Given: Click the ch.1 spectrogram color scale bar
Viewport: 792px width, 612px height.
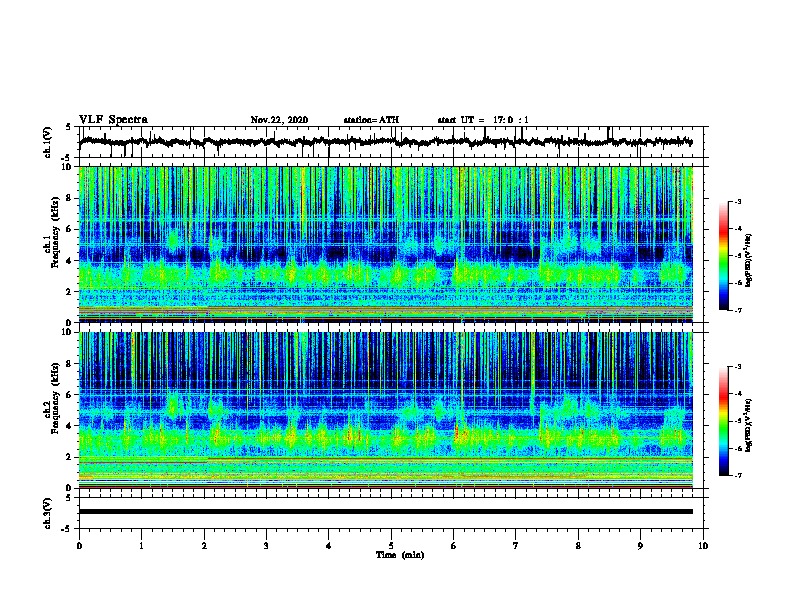Looking at the screenshot, I should (x=723, y=256).
